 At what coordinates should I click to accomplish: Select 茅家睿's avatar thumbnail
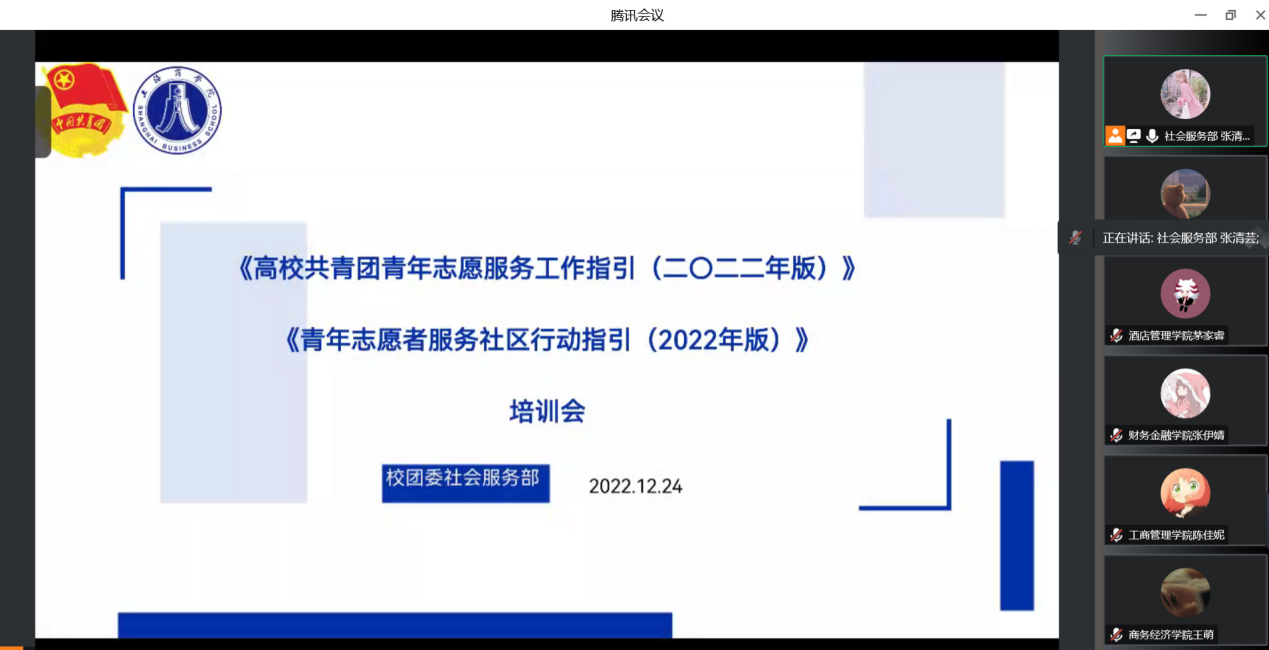click(1185, 294)
